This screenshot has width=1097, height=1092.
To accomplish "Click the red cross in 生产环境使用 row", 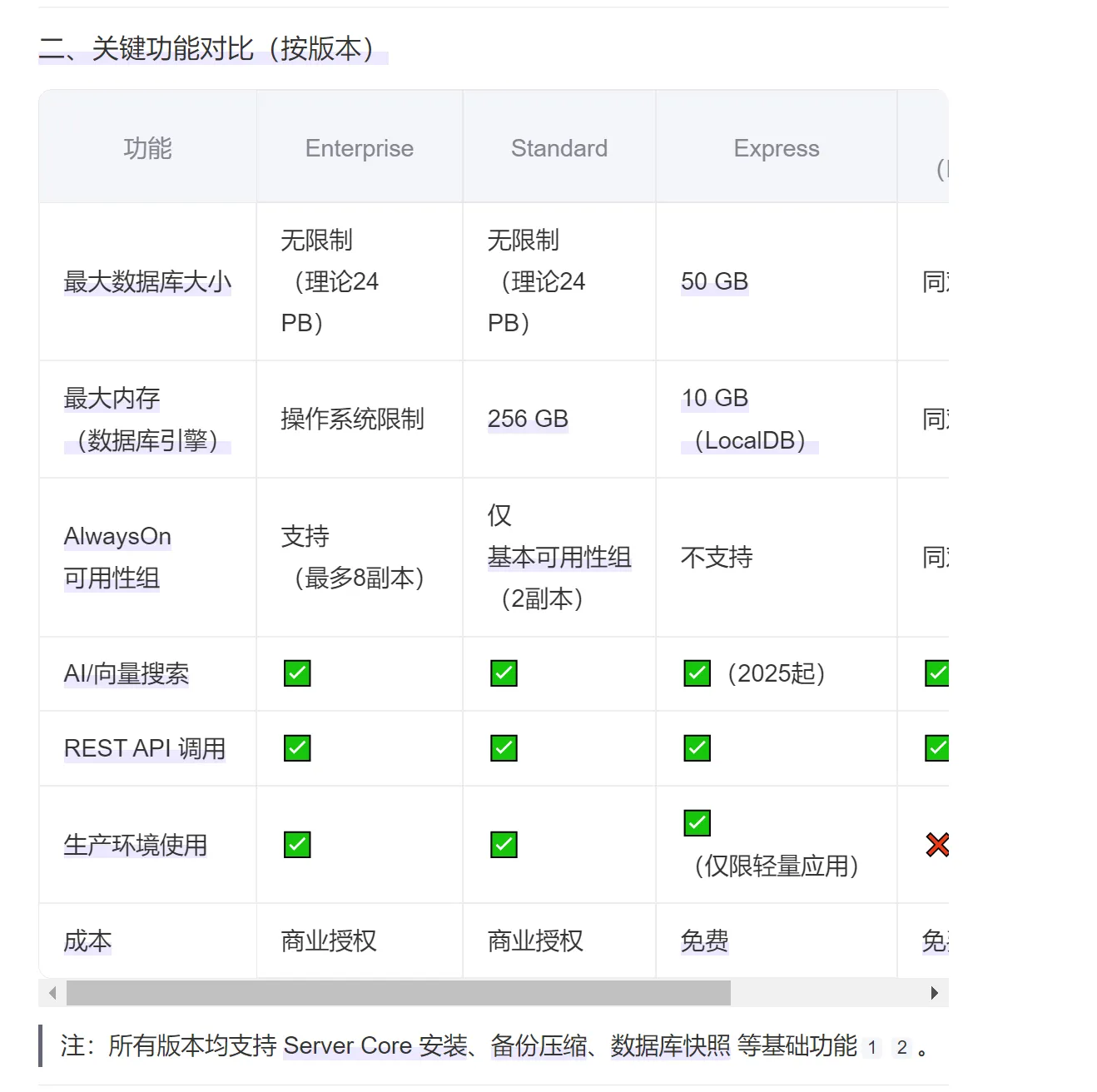I will (937, 845).
